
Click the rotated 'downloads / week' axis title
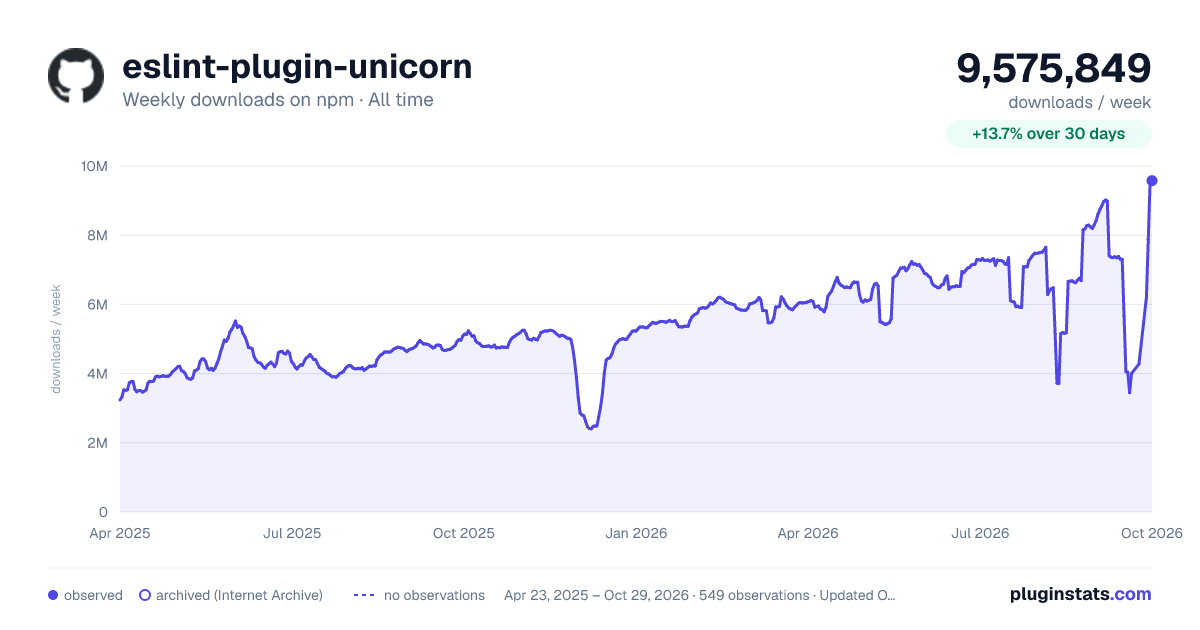pyautogui.click(x=57, y=339)
